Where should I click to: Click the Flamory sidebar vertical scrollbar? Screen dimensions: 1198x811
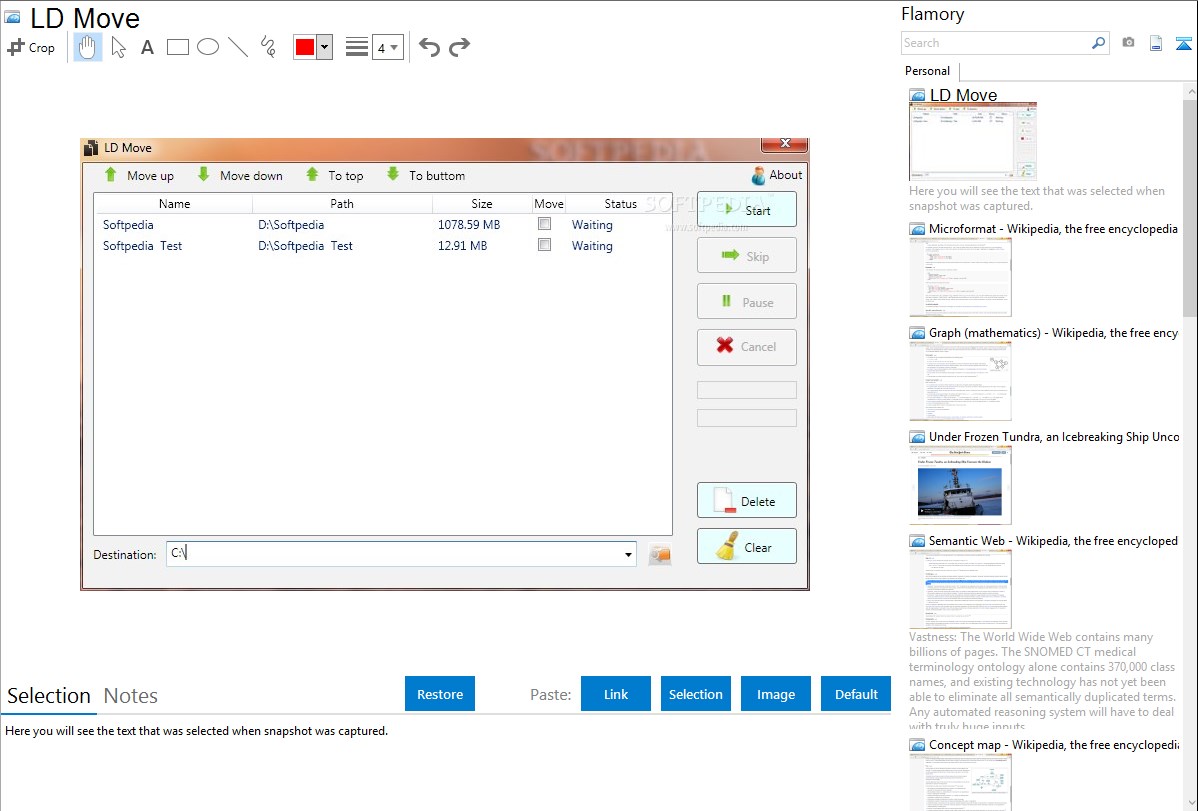[1190, 206]
